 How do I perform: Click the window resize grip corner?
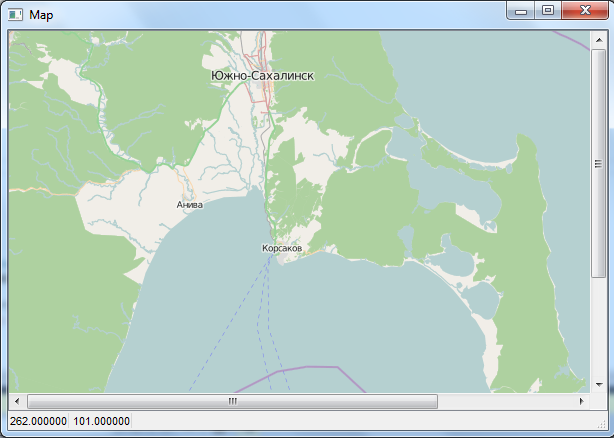click(x=599, y=424)
